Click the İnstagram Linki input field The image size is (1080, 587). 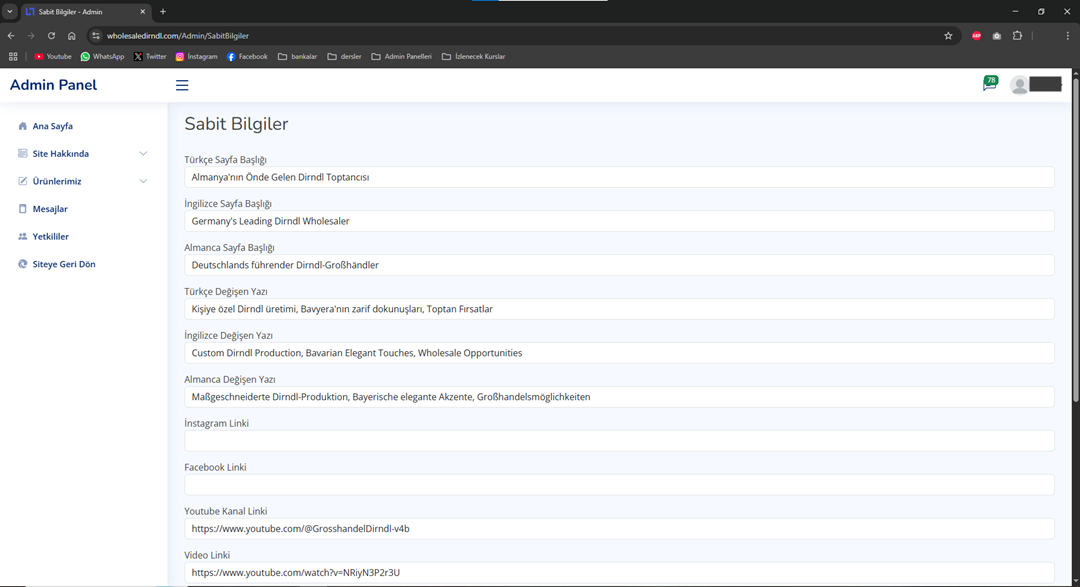[619, 441]
